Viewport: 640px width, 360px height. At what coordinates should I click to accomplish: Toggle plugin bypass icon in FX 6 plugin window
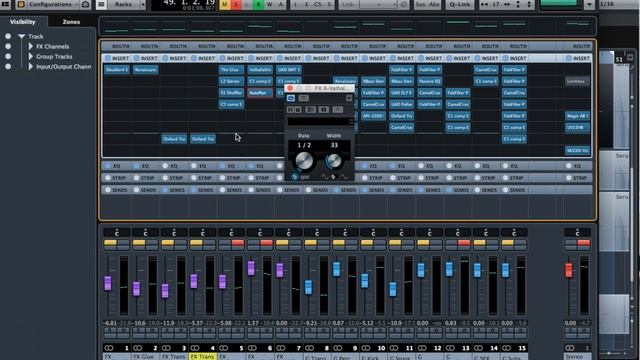(x=291, y=98)
